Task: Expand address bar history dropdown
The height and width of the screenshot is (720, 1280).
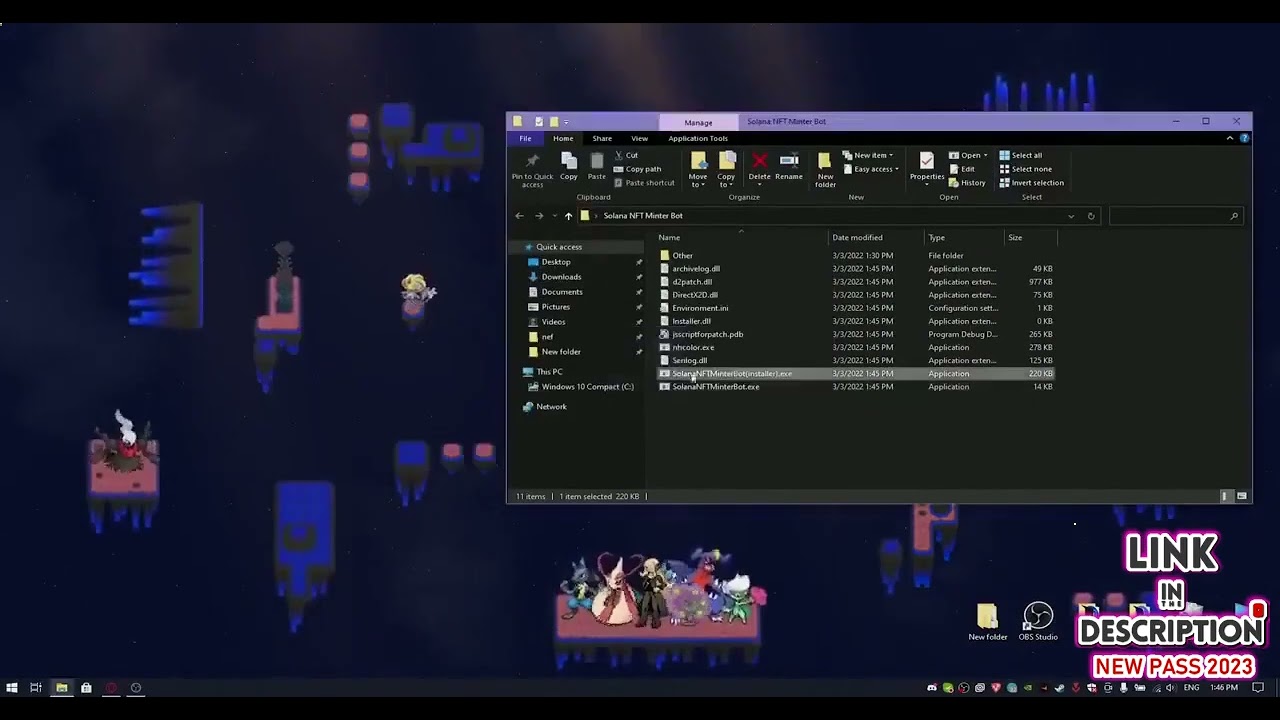Action: coord(1071,216)
